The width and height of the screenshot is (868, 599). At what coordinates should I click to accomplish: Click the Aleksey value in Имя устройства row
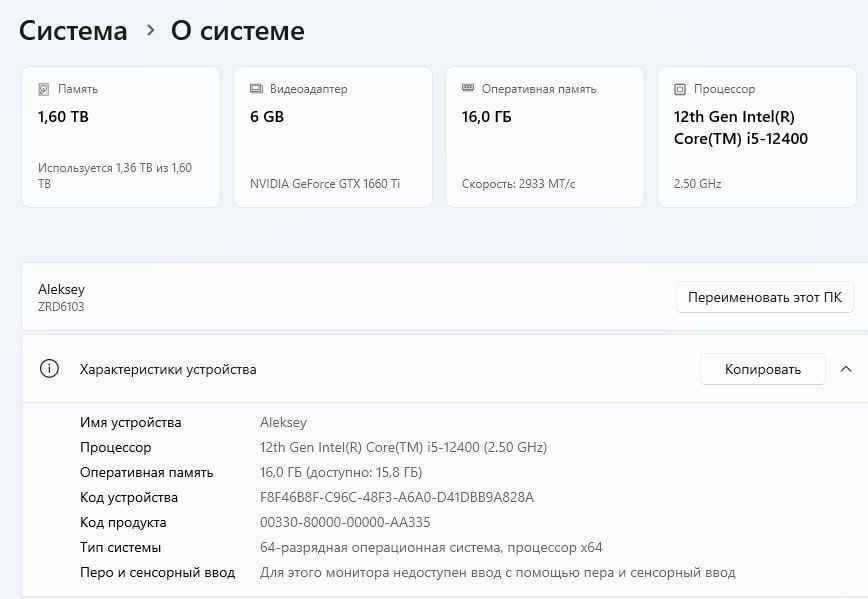(x=283, y=422)
